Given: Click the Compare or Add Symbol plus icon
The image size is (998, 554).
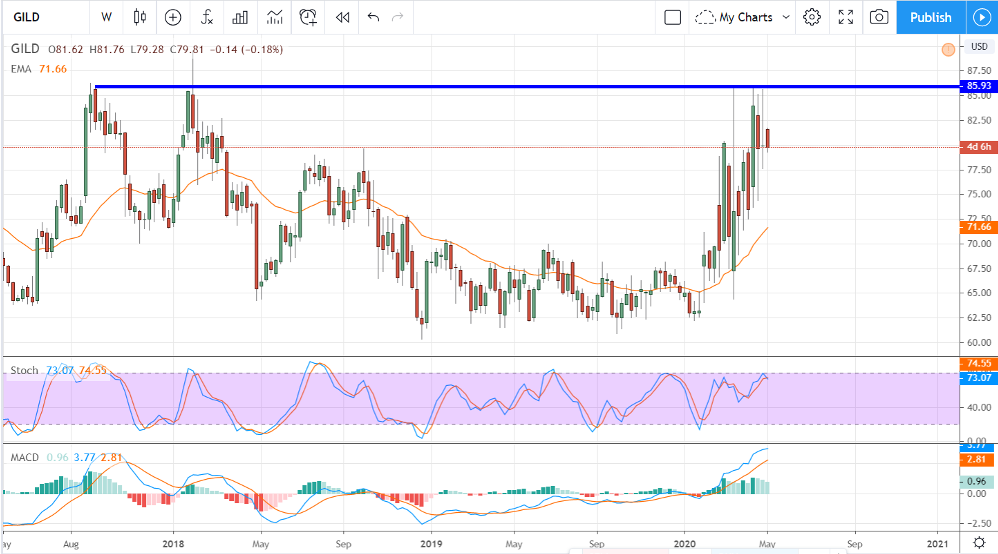Looking at the screenshot, I should [x=173, y=17].
